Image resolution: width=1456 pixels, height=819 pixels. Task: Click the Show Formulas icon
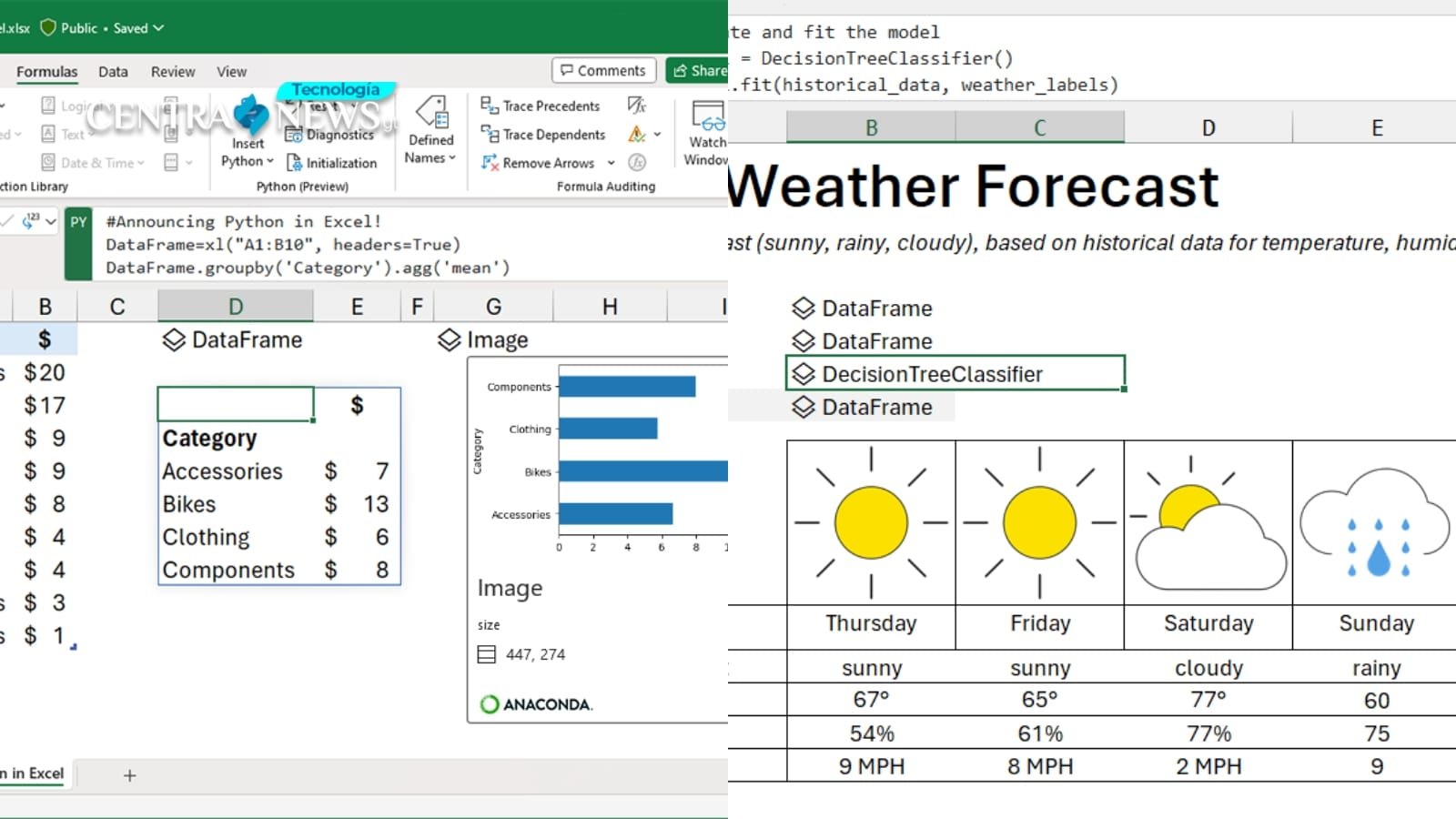(x=637, y=106)
